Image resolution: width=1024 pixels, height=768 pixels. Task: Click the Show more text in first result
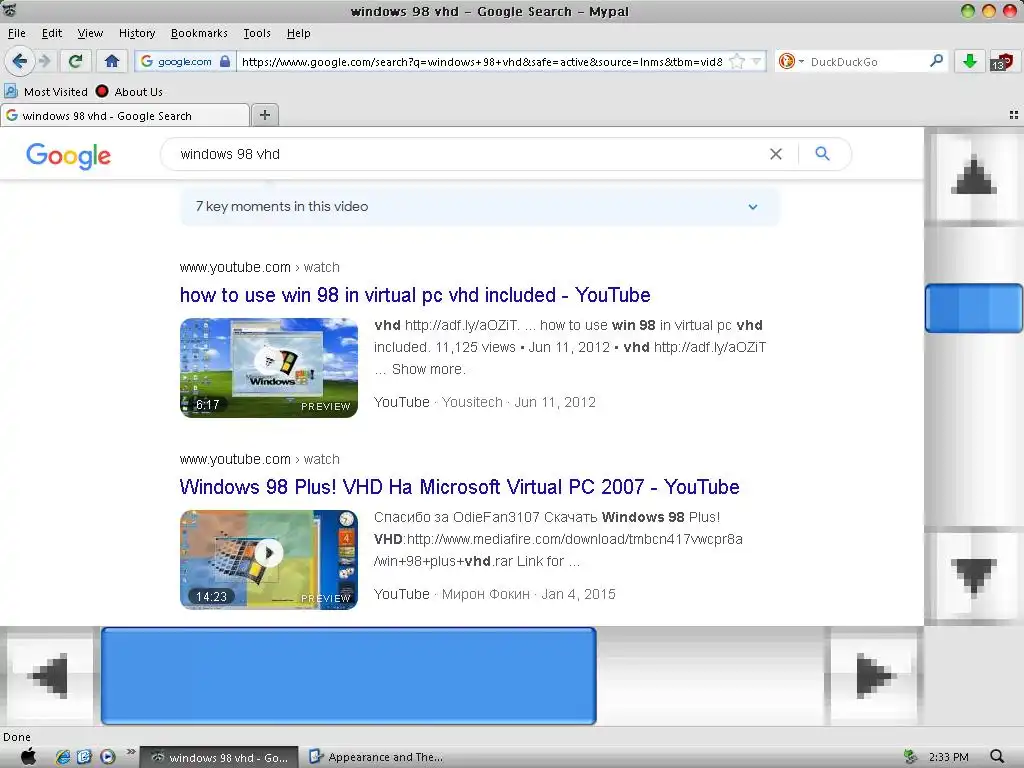428,369
